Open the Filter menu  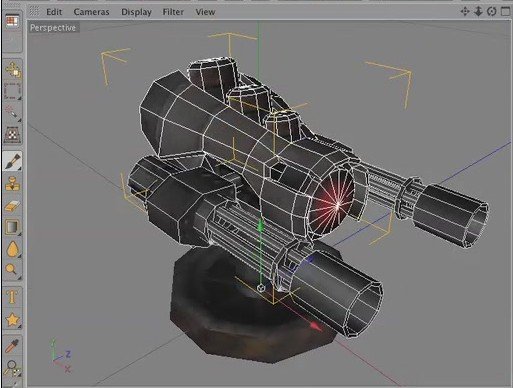click(x=173, y=12)
